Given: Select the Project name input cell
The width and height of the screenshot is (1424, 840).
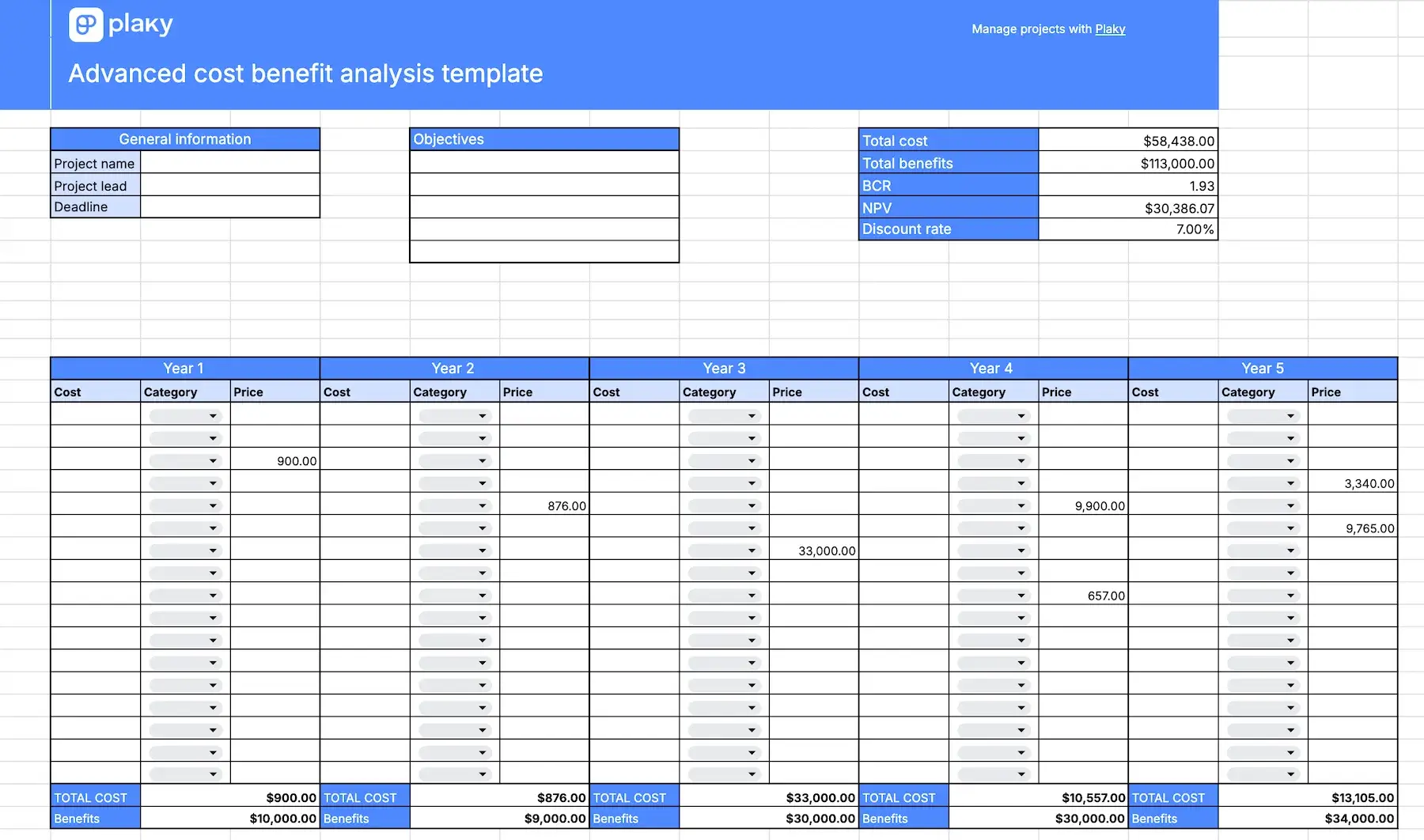Looking at the screenshot, I should coord(230,163).
